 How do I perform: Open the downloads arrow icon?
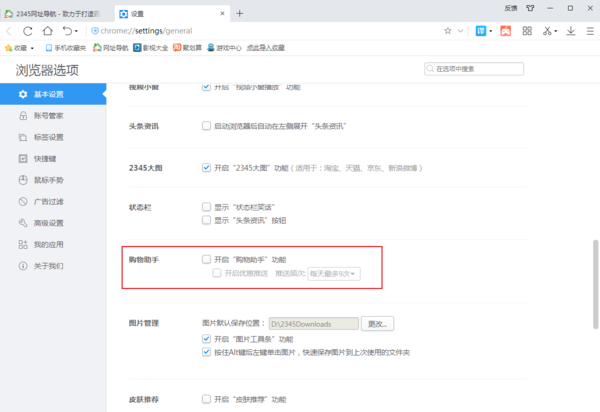click(571, 30)
